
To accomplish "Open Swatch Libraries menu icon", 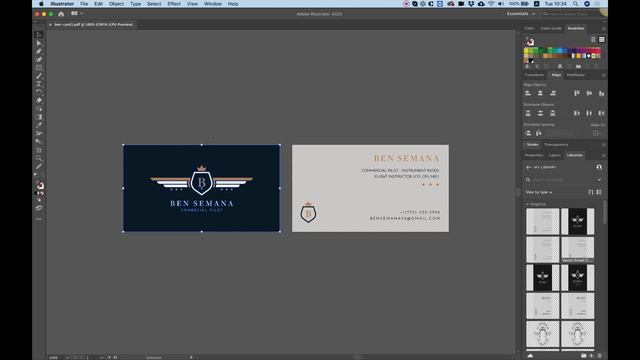I will click(x=527, y=66).
